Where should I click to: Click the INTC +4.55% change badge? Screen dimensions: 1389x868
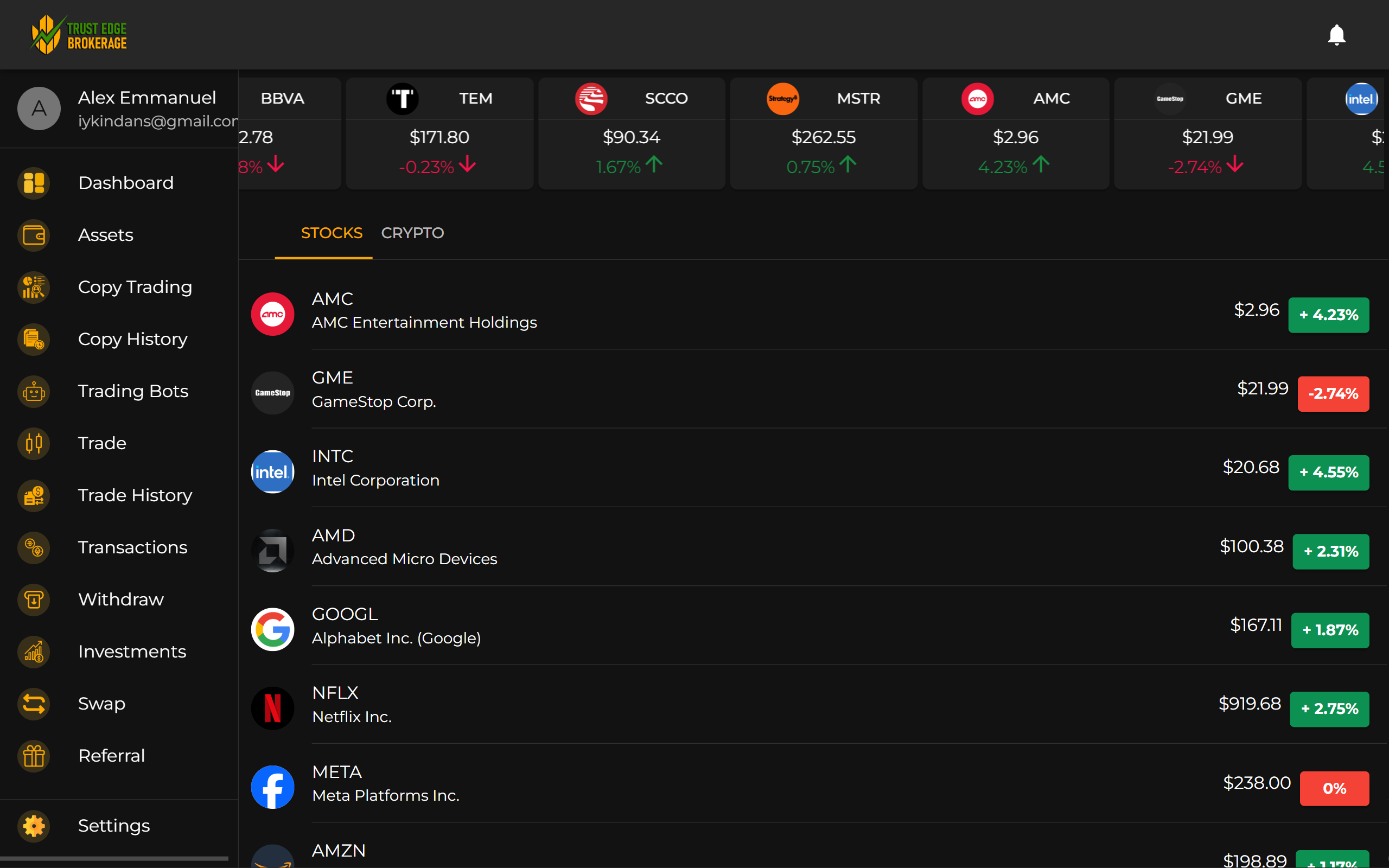tap(1329, 473)
